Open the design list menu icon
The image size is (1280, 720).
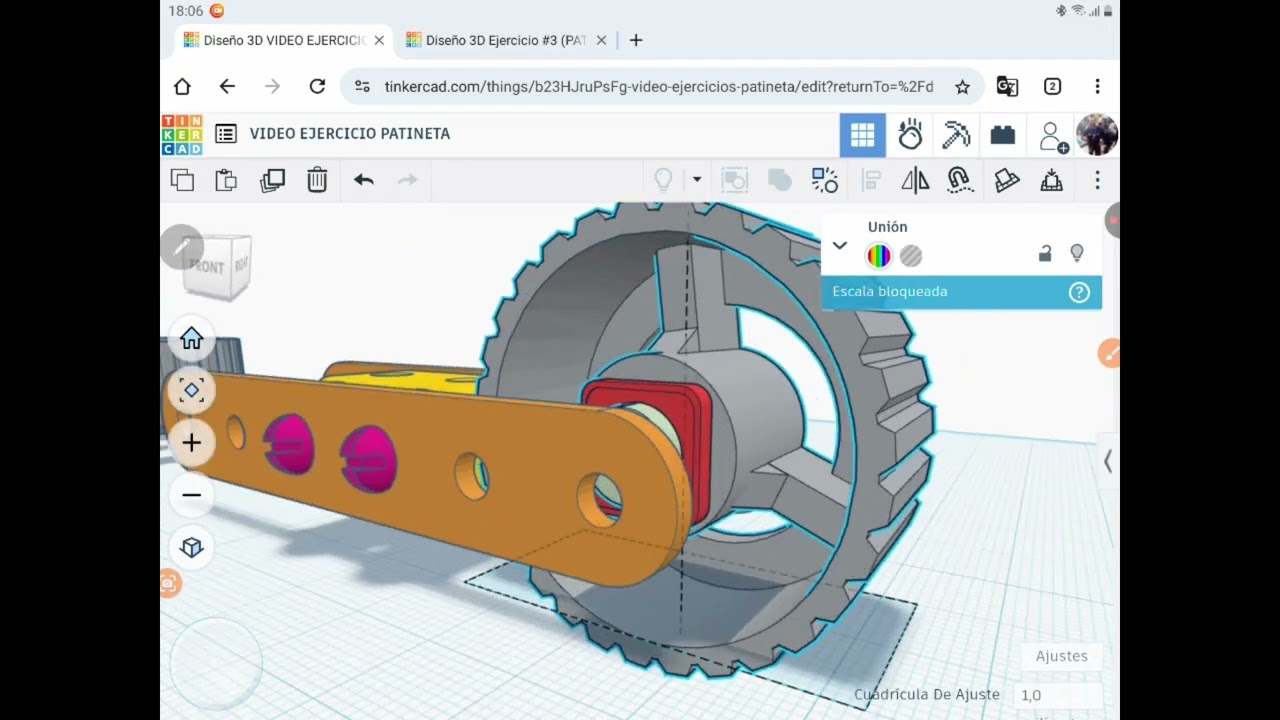pos(226,134)
